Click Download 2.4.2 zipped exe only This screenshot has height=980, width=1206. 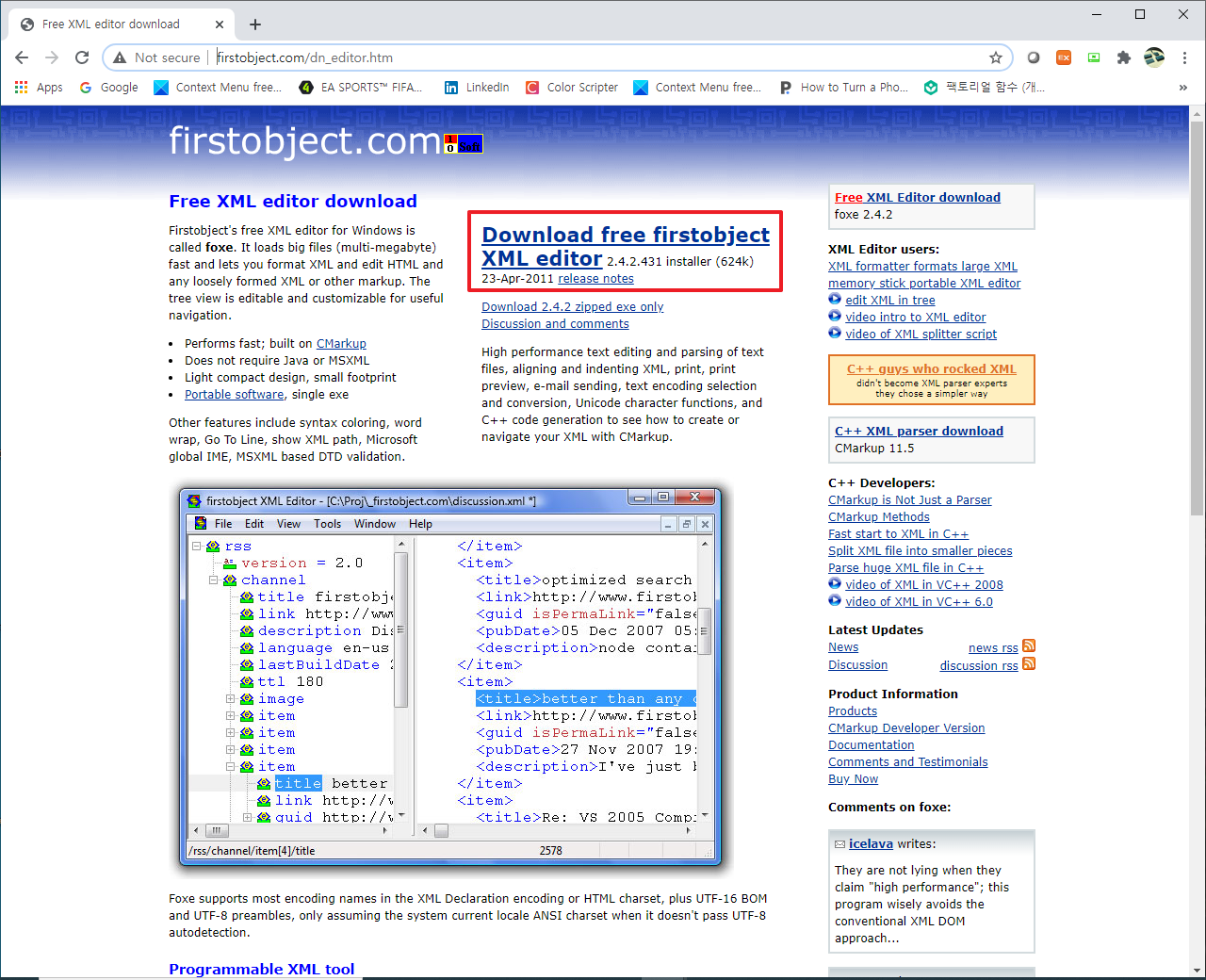pos(572,307)
